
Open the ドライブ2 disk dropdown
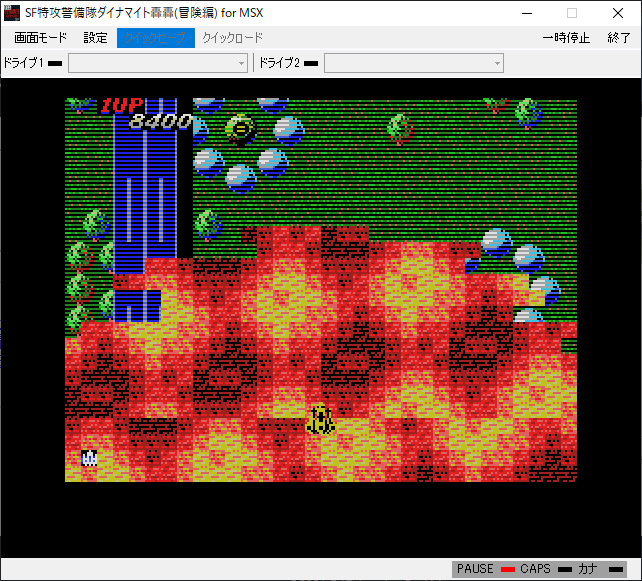pyautogui.click(x=414, y=63)
